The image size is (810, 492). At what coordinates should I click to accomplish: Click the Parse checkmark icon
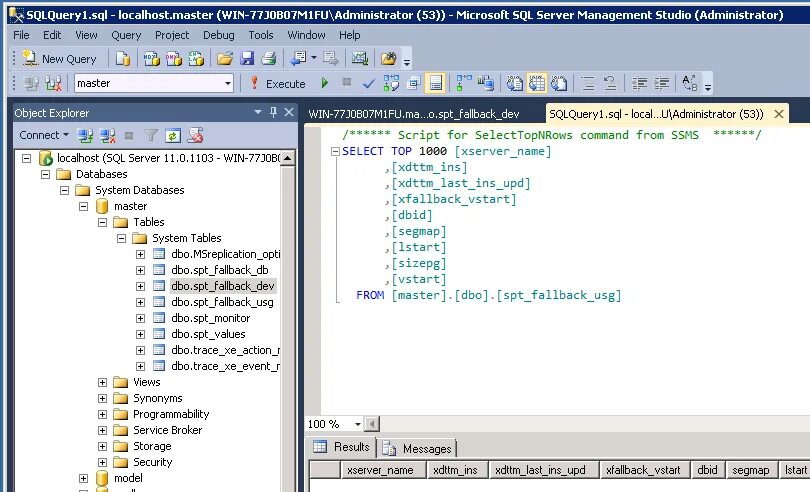(x=369, y=83)
